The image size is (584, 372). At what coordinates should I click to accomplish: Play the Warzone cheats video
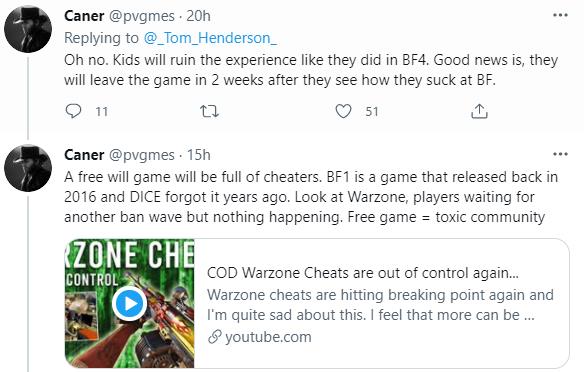[130, 303]
